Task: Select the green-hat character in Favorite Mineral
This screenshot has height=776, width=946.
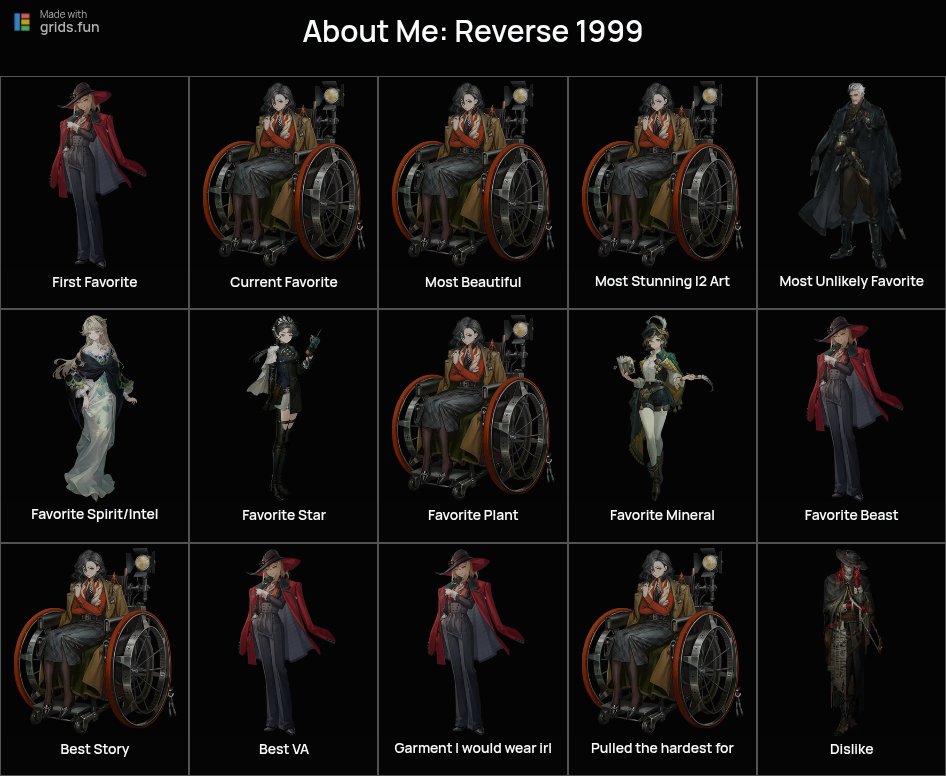Action: click(x=662, y=408)
